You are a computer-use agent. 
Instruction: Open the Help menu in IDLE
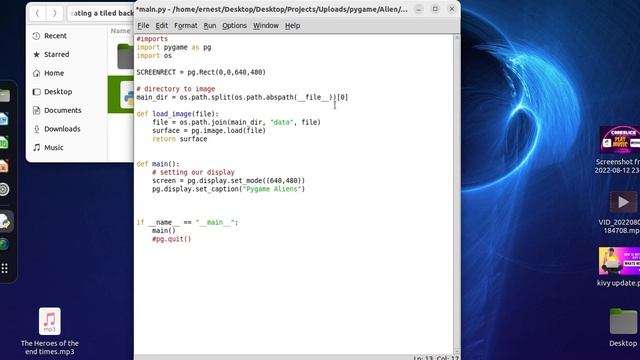pyautogui.click(x=292, y=25)
